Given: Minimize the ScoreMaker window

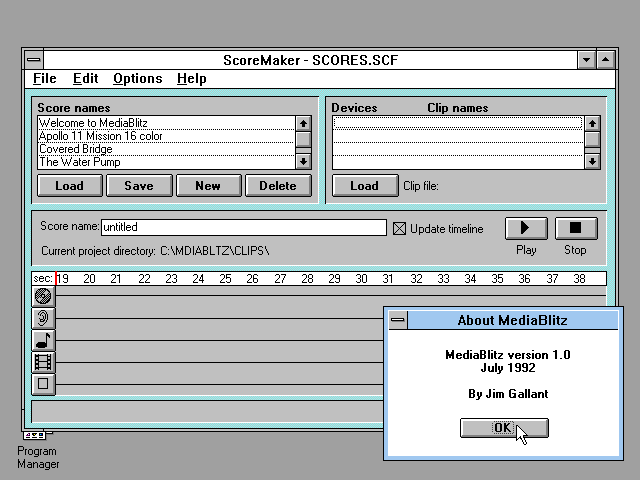Looking at the screenshot, I should coord(587,60).
